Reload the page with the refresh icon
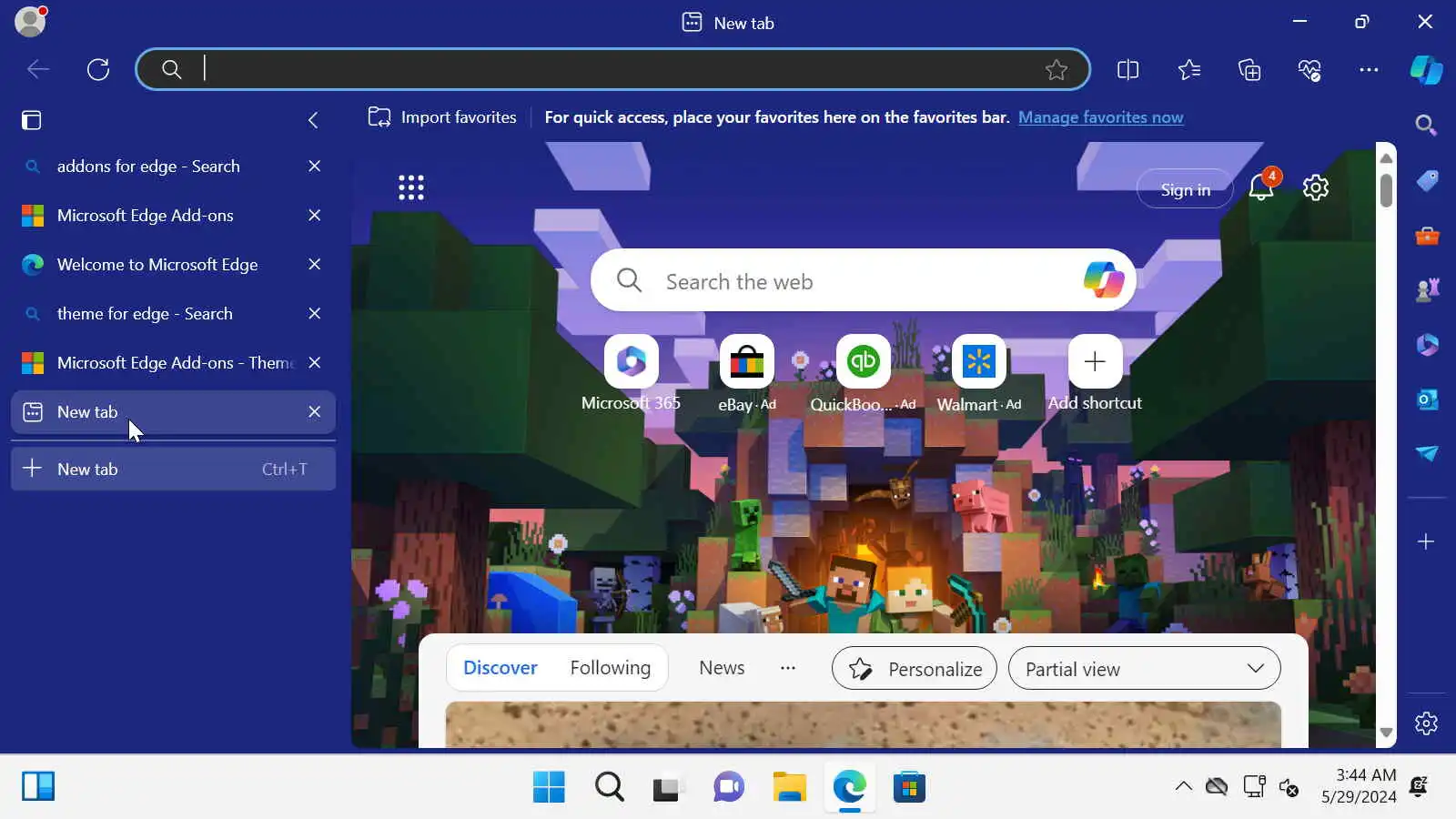Viewport: 1456px width, 819px height. [98, 69]
